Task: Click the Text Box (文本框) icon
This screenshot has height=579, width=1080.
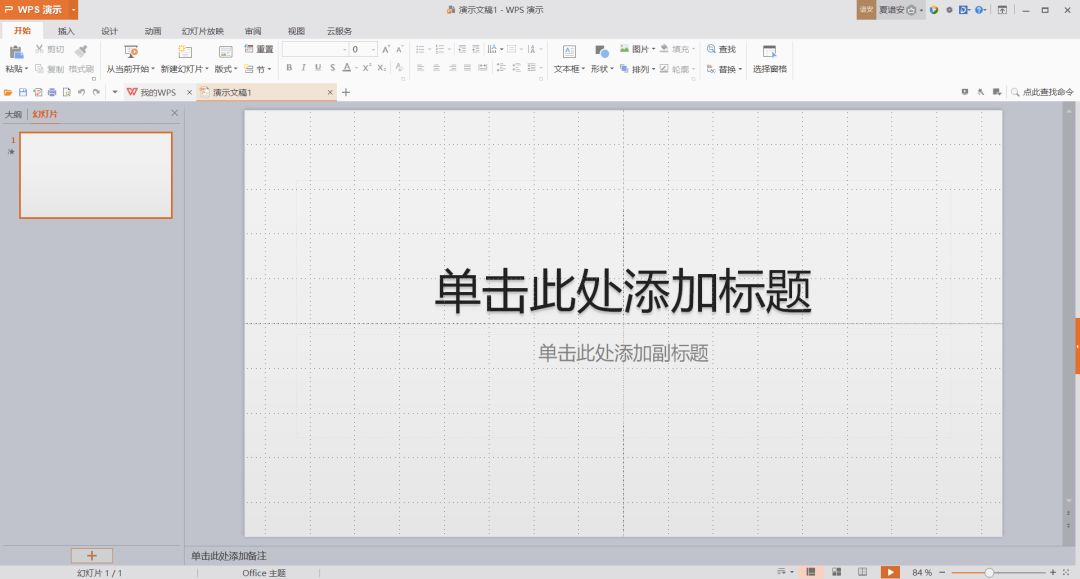Action: 569,51
